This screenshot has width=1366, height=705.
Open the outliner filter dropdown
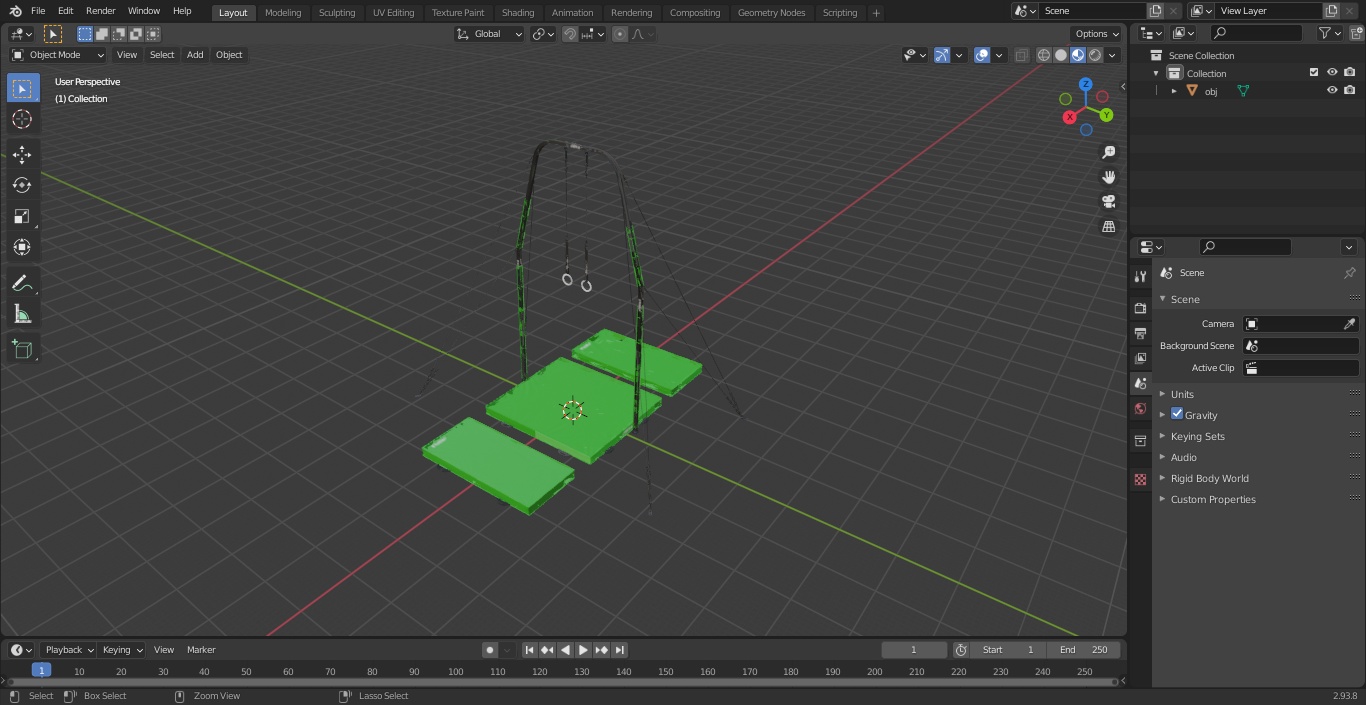click(x=1329, y=33)
